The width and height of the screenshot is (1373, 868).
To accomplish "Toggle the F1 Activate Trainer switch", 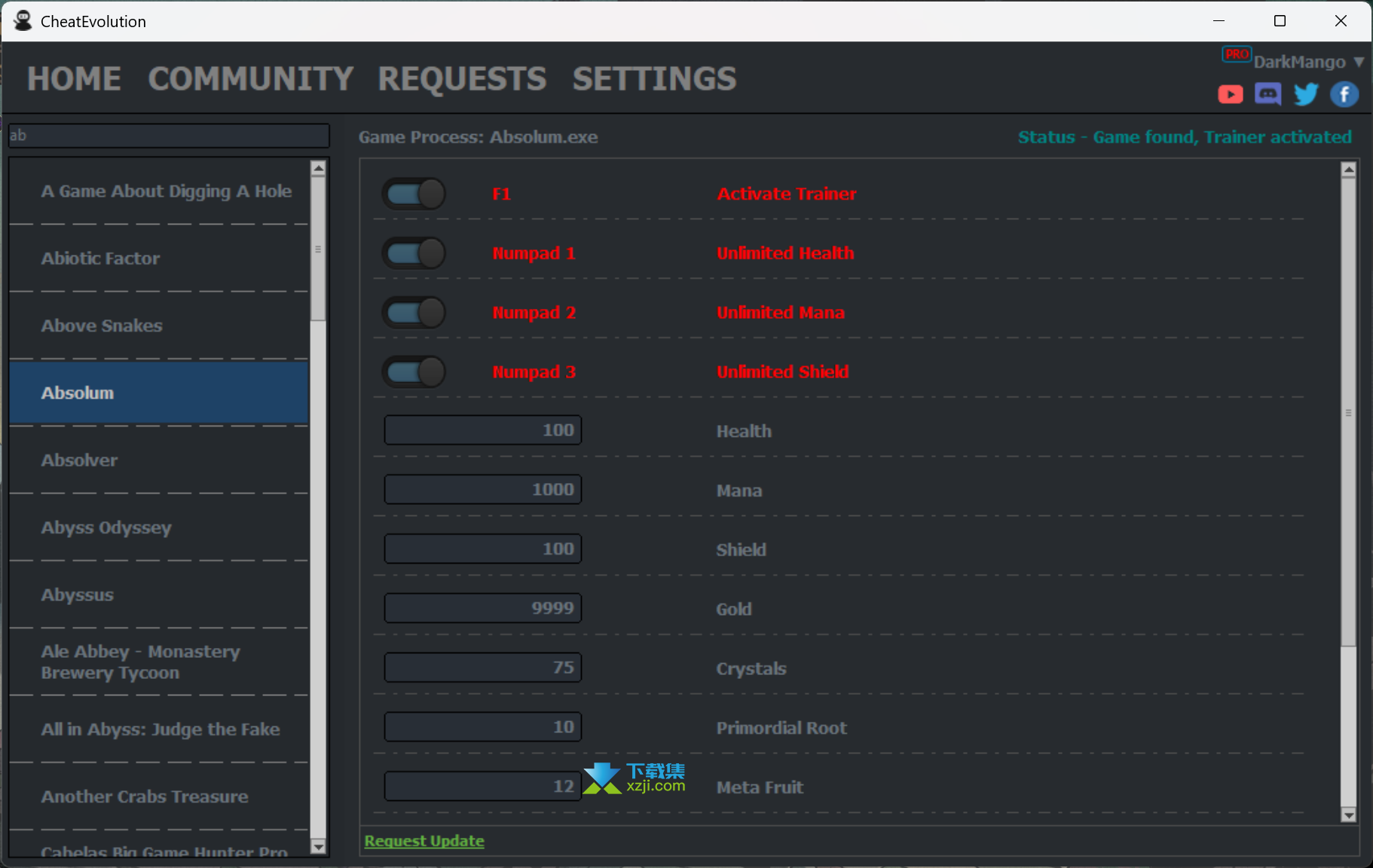I will 414,194.
